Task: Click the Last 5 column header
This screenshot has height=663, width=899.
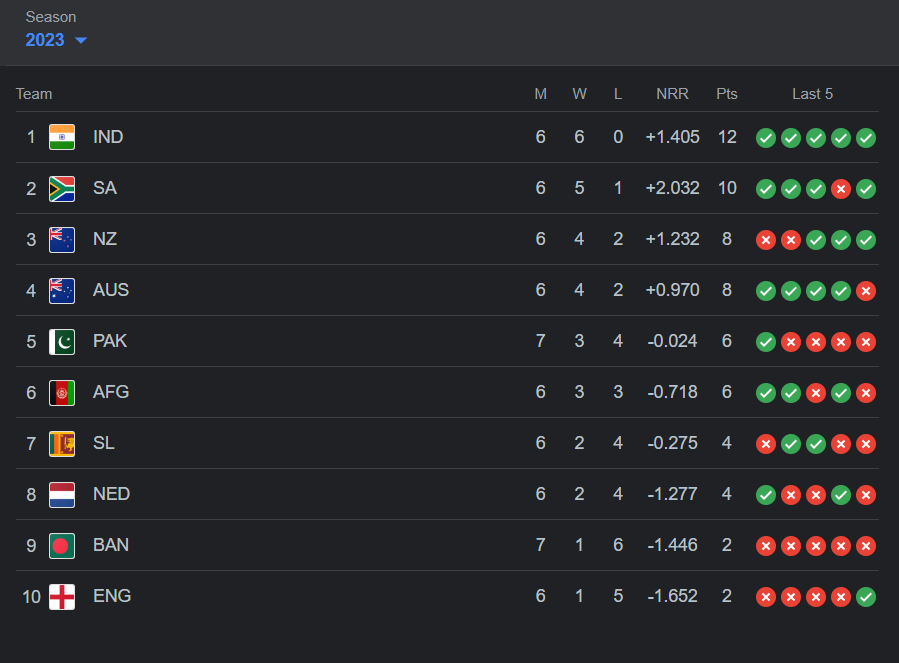Action: (x=812, y=94)
